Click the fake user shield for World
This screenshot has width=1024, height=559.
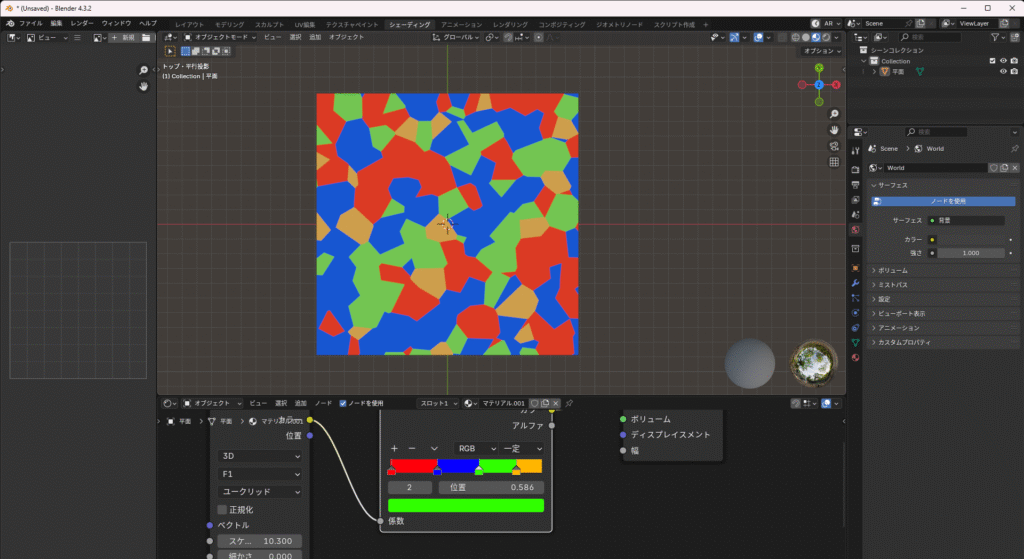[x=994, y=168]
